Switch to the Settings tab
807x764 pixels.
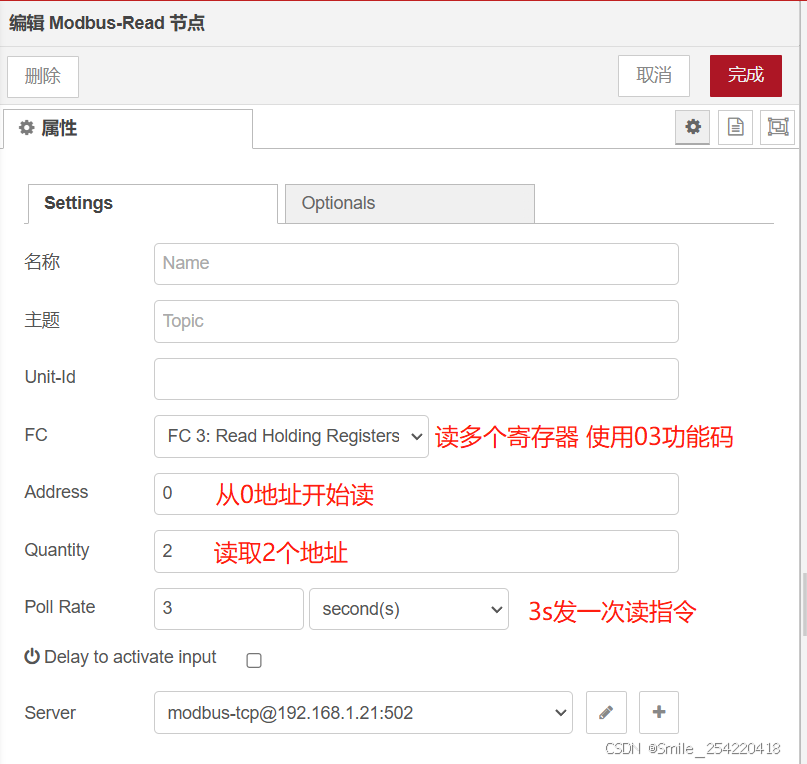pyautogui.click(x=153, y=203)
